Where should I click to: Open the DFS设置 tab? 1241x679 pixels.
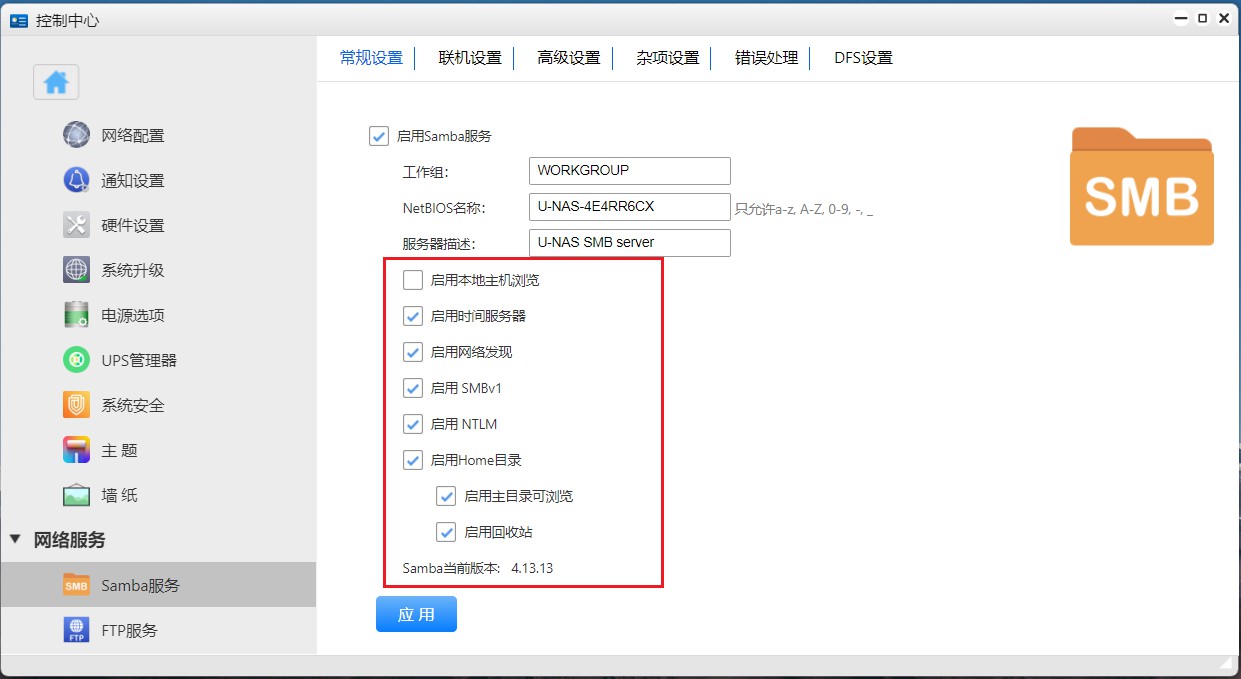863,58
